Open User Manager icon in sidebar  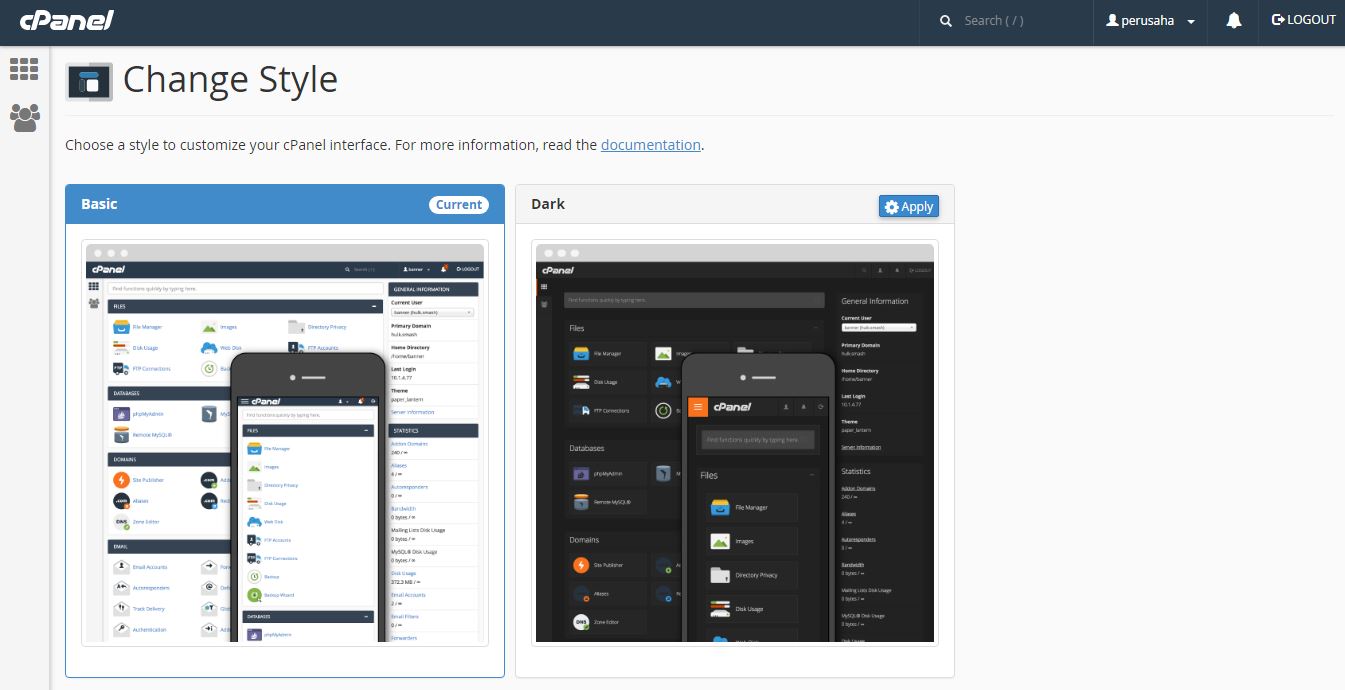pyautogui.click(x=24, y=118)
